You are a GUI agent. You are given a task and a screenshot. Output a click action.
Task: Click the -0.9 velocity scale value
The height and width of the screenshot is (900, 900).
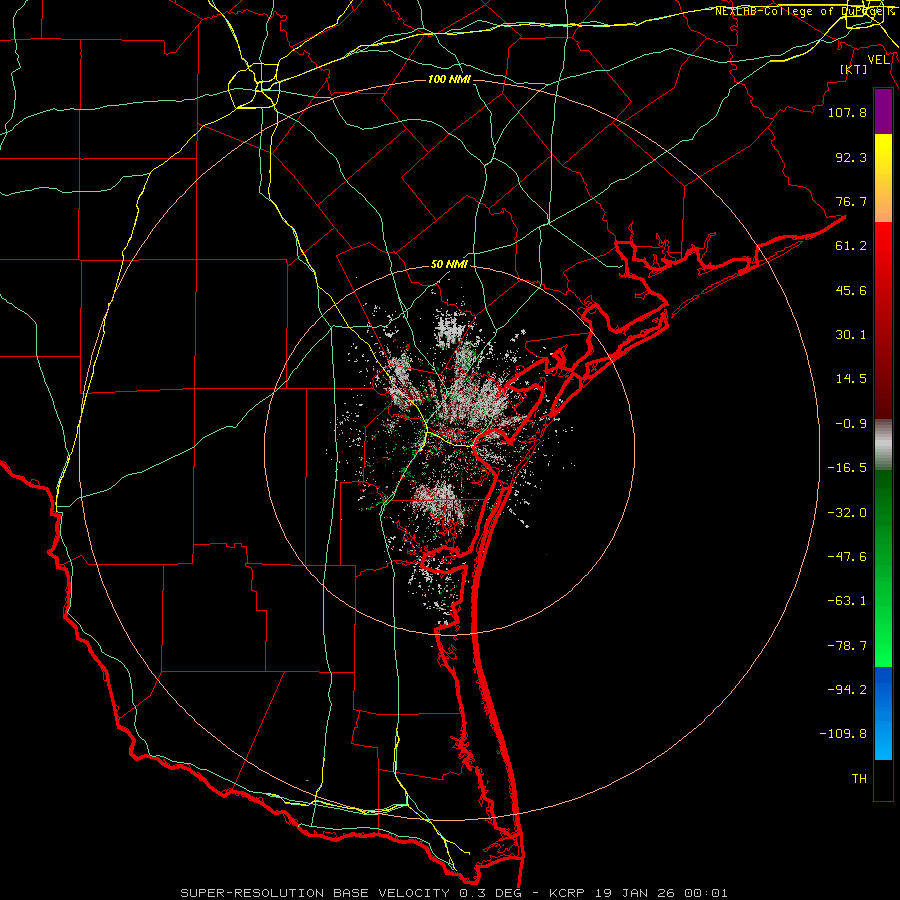[x=851, y=424]
